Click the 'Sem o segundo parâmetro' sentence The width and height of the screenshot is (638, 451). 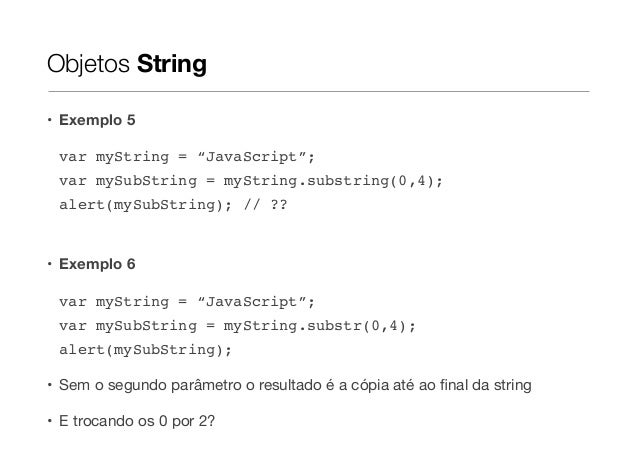pyautogui.click(x=200, y=385)
